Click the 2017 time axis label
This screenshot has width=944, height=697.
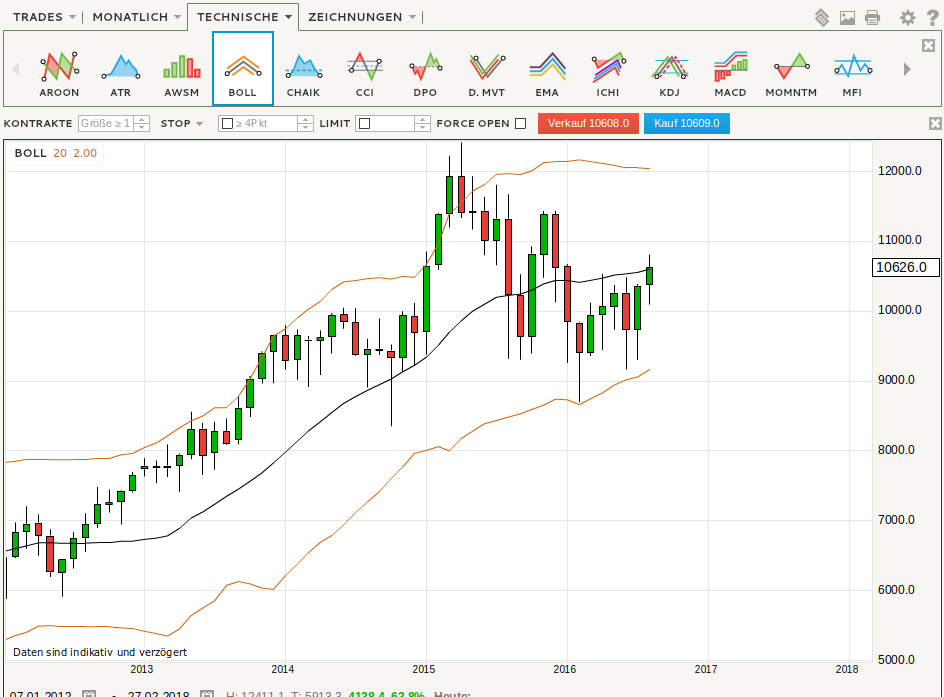coord(706,669)
